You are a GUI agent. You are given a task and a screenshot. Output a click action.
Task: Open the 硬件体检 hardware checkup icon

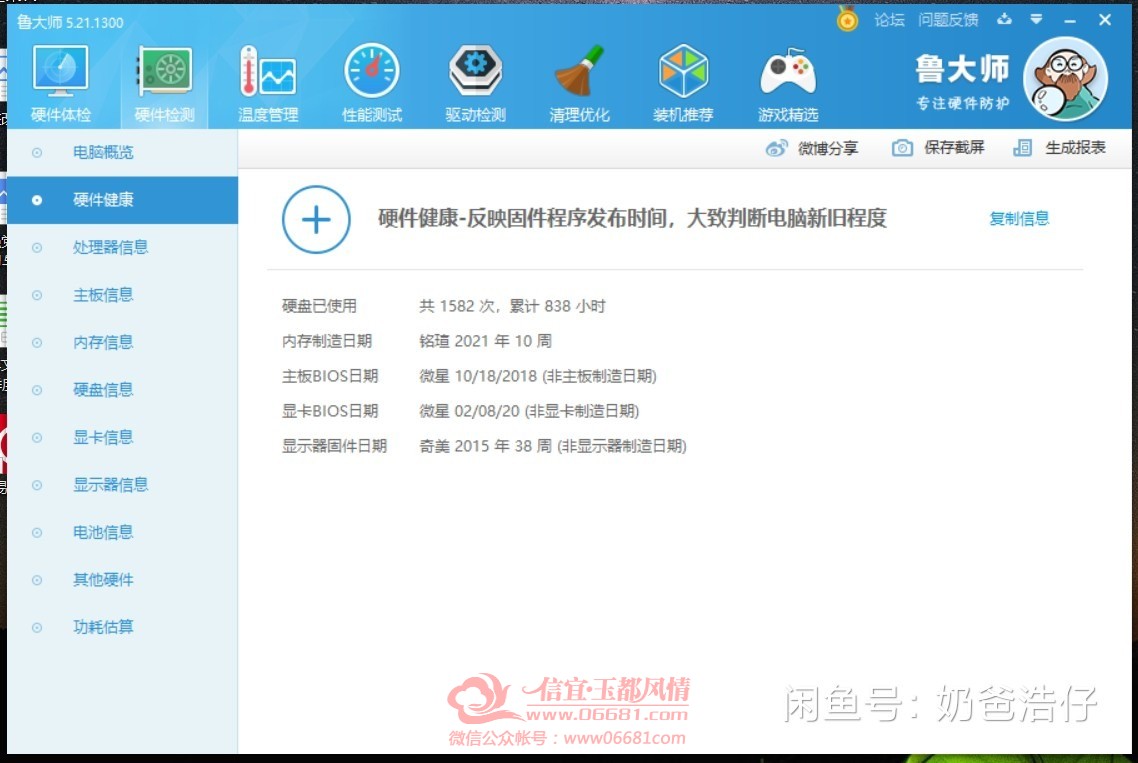[60, 71]
